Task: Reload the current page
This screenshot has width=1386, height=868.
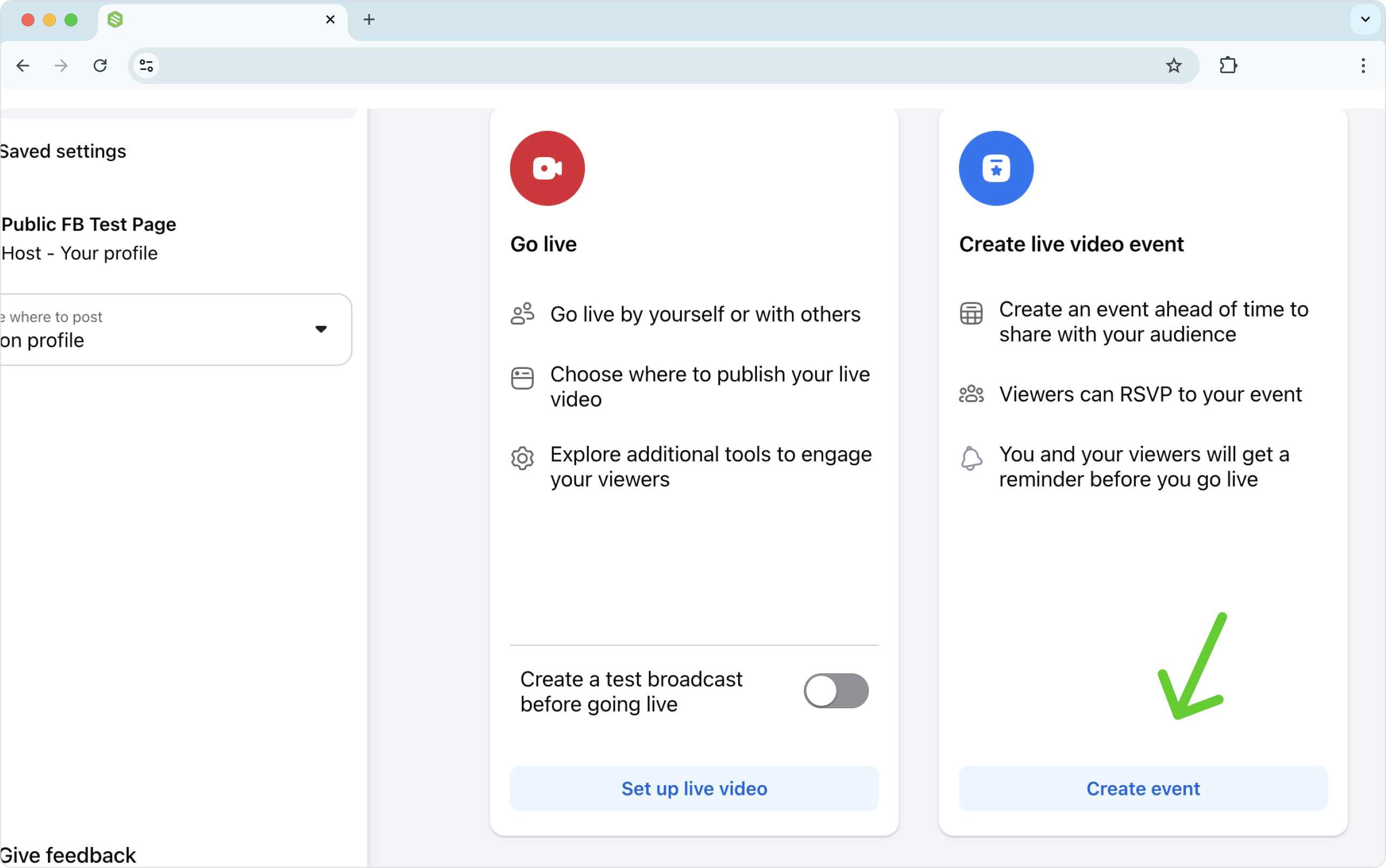Action: 100,66
